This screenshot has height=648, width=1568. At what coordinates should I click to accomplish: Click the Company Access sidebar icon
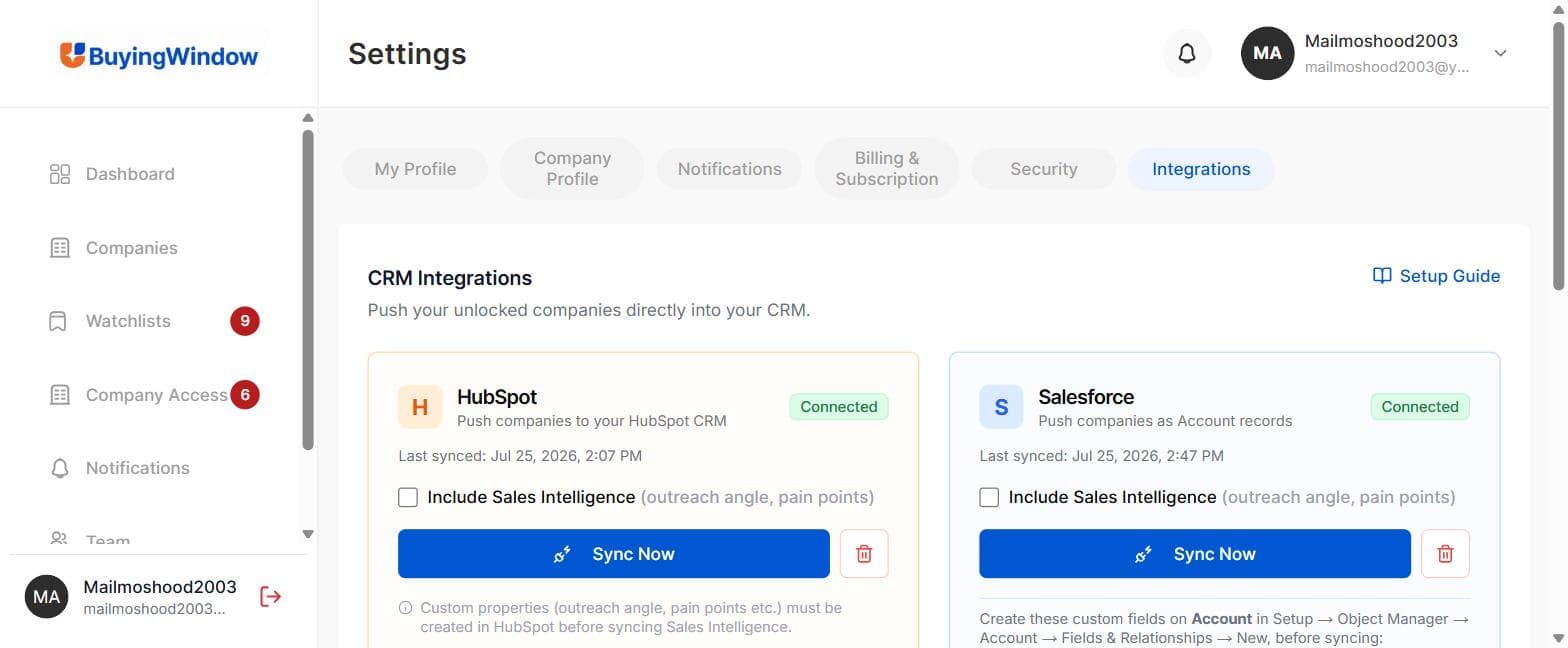coord(60,395)
